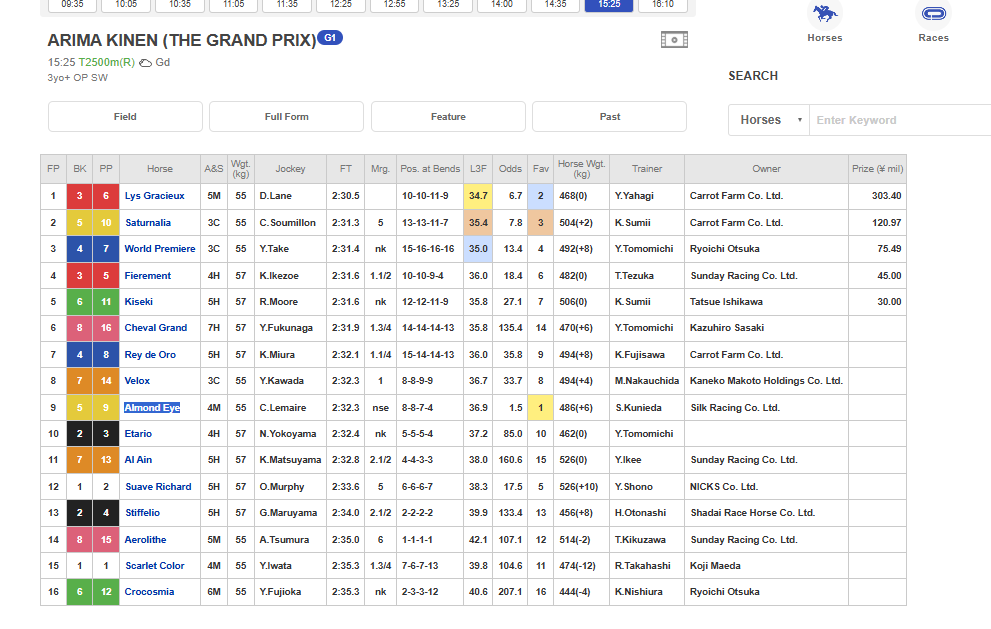Switch to the Full Form tab
This screenshot has height=629, width=991.
tap(286, 117)
